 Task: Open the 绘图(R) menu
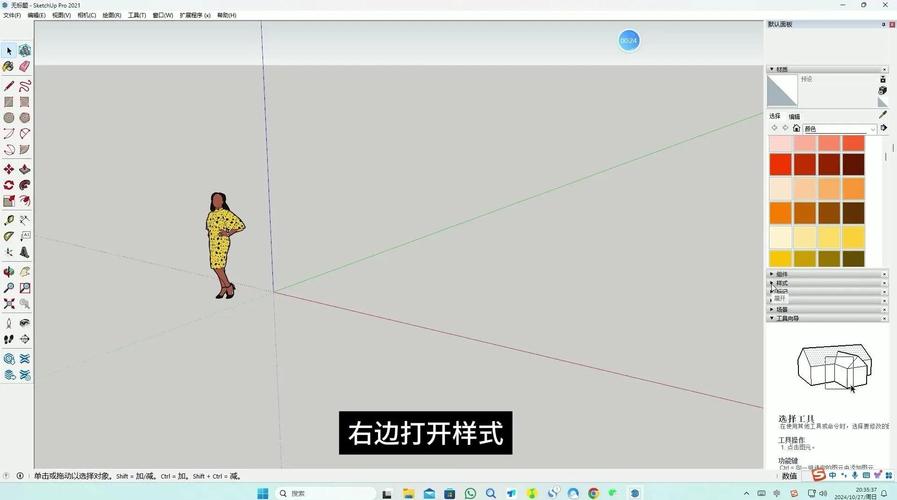(112, 15)
